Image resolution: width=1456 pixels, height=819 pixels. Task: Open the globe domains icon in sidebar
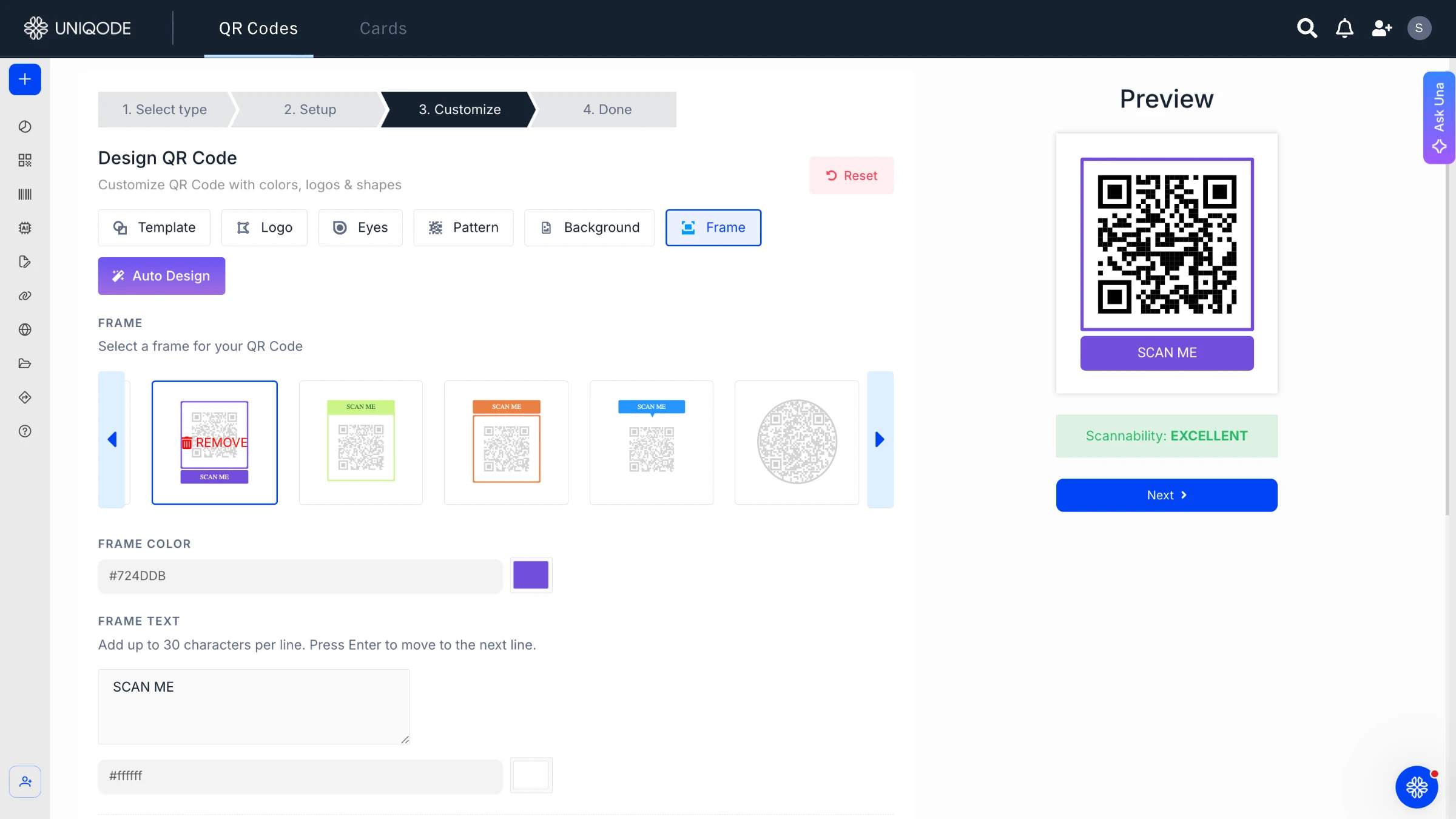click(x=25, y=329)
